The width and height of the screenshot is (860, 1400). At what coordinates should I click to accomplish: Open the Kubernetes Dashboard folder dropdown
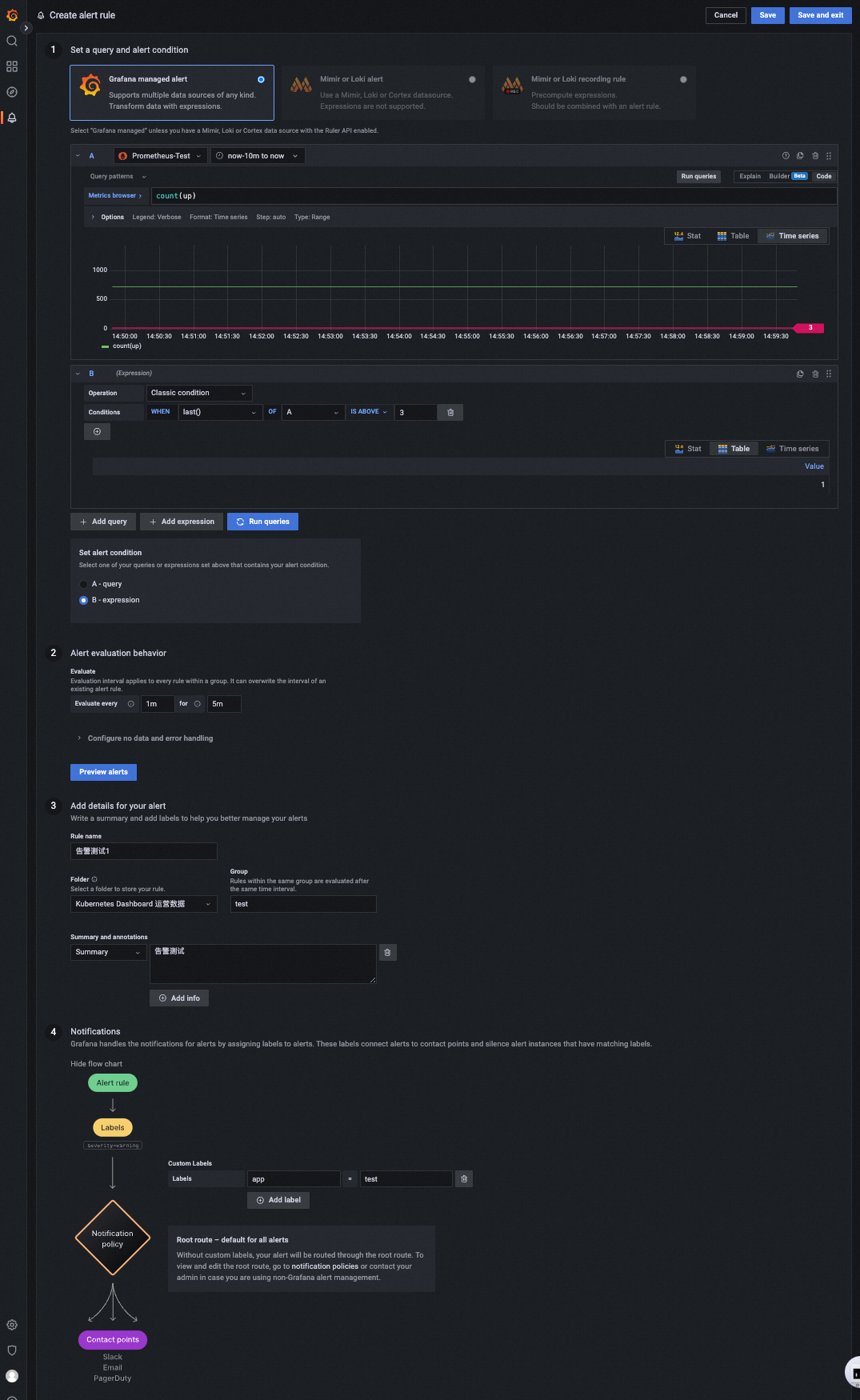(x=144, y=905)
